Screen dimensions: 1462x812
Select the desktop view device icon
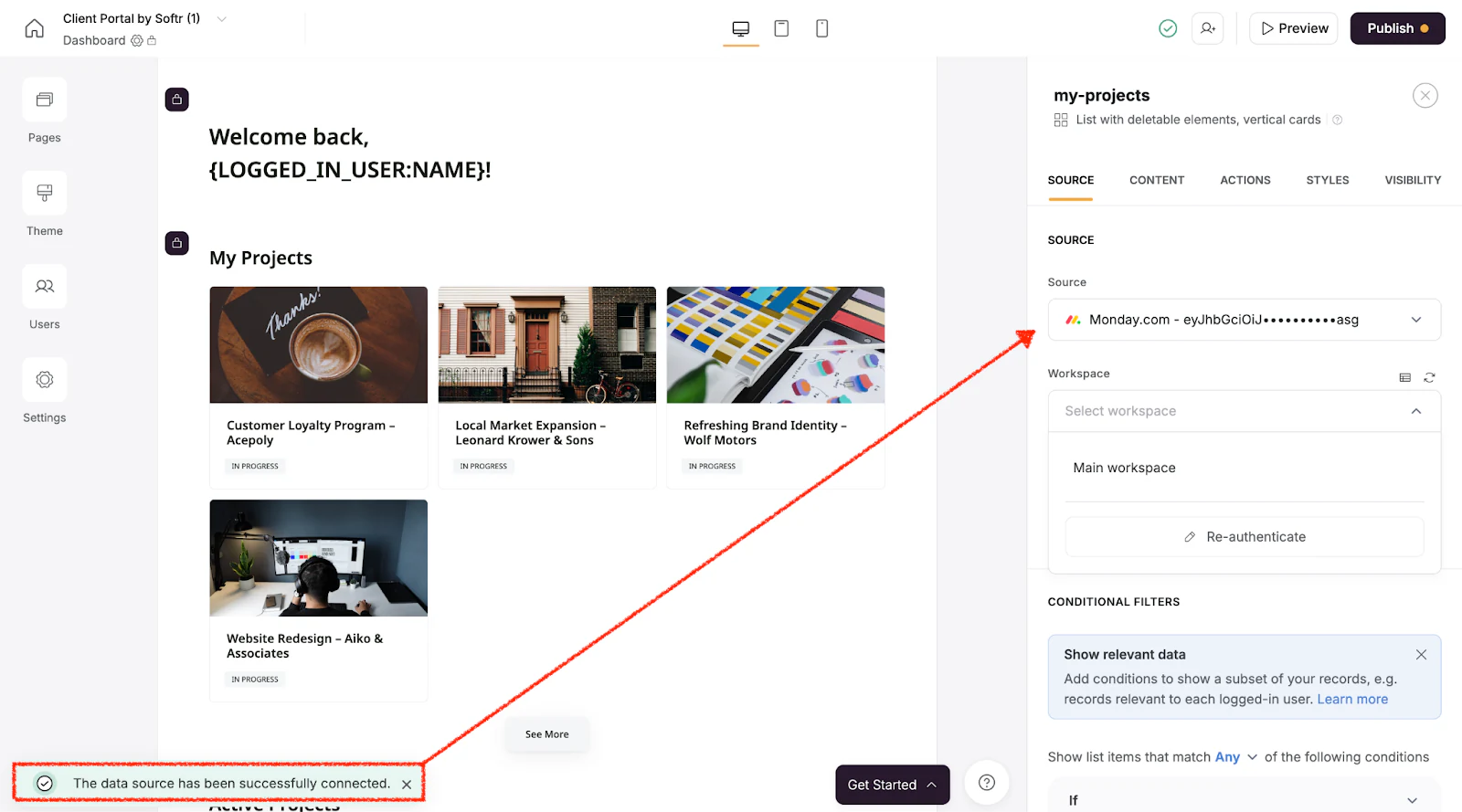[741, 28]
